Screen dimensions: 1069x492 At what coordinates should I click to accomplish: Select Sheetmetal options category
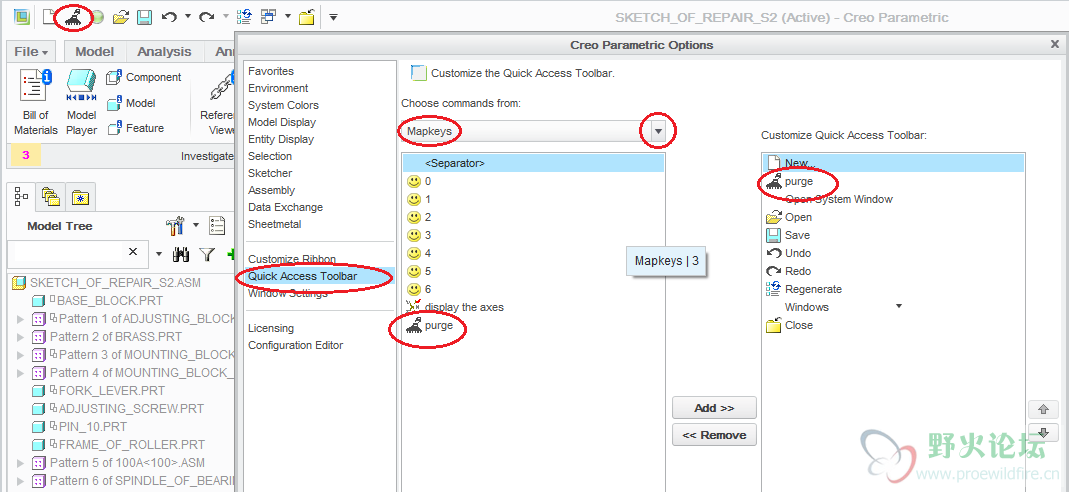pyautogui.click(x=274, y=224)
